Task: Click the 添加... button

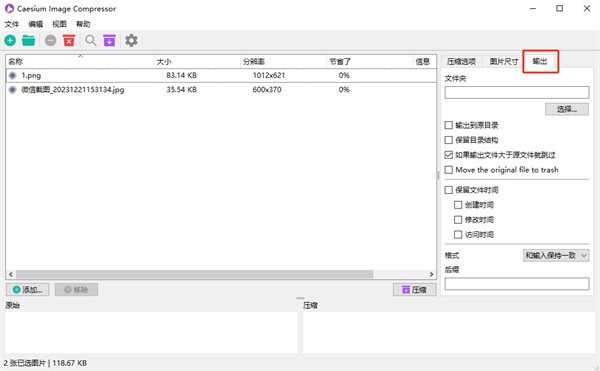Action: pos(28,290)
